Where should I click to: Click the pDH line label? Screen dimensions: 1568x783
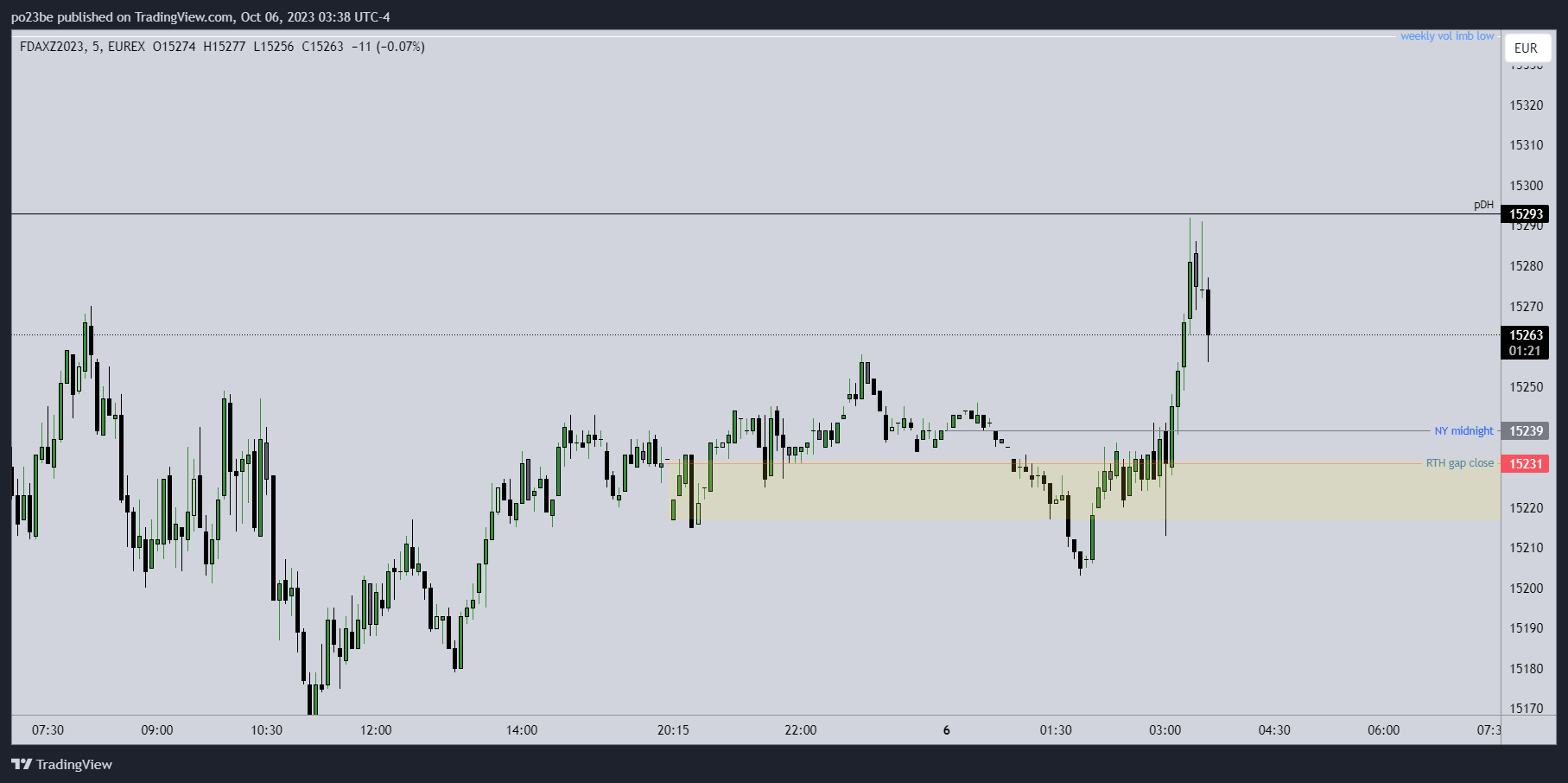pyautogui.click(x=1482, y=205)
